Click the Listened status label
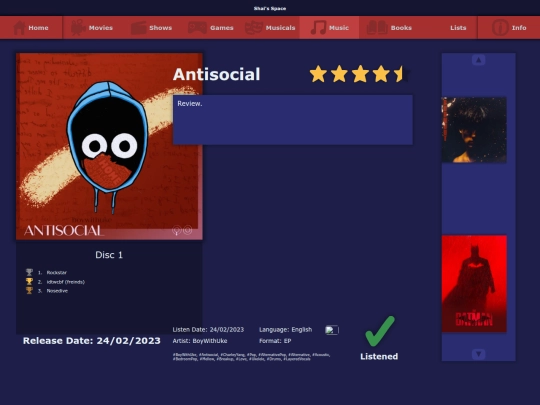Image resolution: width=540 pixels, height=405 pixels. [x=379, y=356]
